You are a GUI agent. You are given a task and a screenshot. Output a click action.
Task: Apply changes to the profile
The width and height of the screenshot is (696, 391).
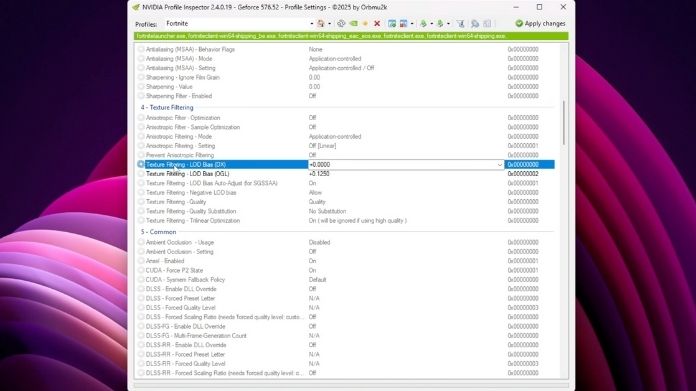(540, 24)
